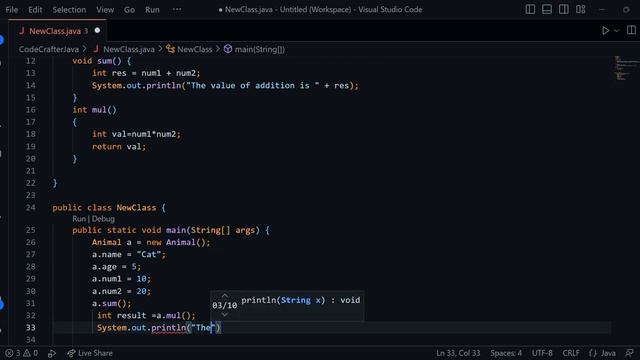
Task: Click the 'return val;' statement
Action: [119, 146]
